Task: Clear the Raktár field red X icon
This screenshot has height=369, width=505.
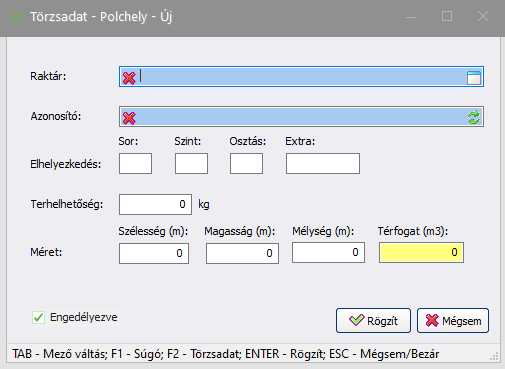Action: [129, 78]
